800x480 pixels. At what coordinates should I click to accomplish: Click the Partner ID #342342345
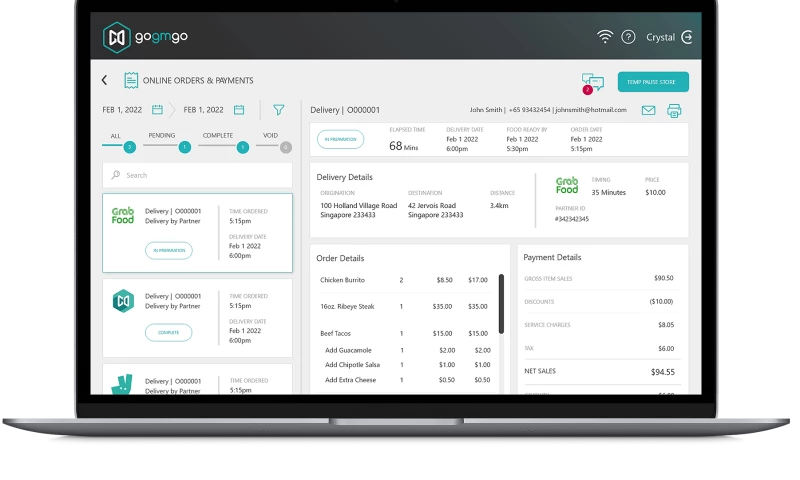pyautogui.click(x=572, y=219)
